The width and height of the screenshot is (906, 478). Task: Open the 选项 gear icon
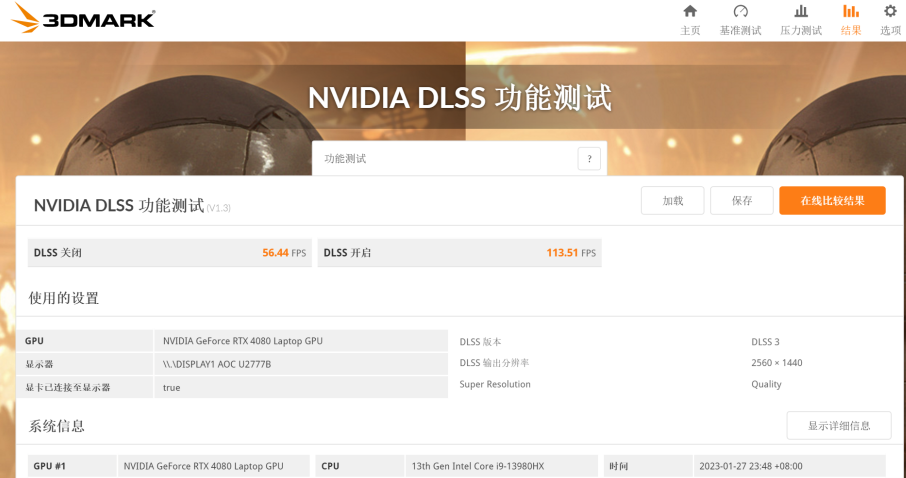coord(890,12)
